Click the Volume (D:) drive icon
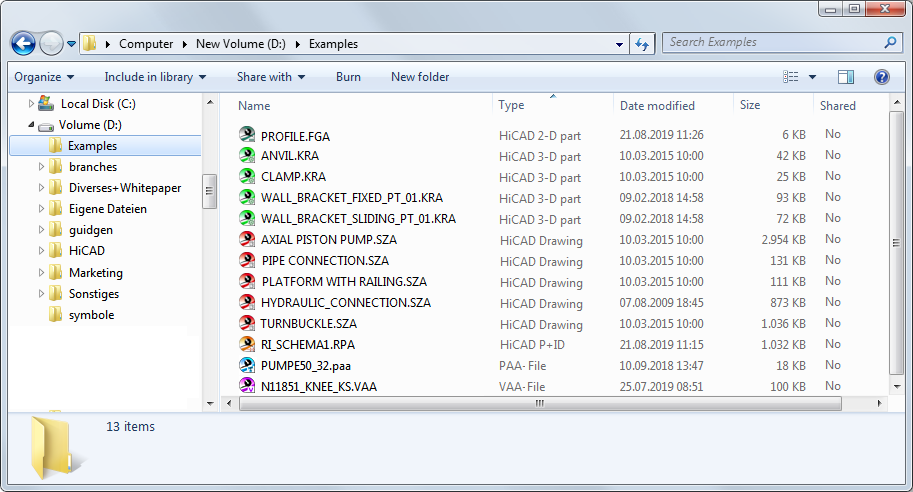This screenshot has width=913, height=492. 46,125
